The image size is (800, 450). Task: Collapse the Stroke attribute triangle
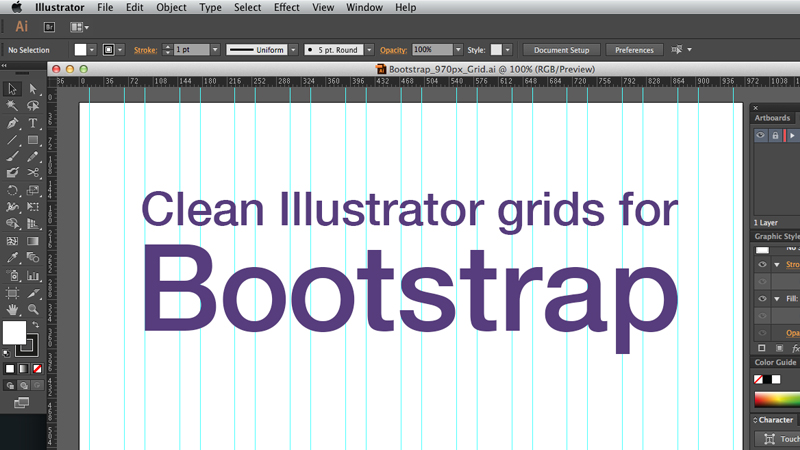pos(777,265)
